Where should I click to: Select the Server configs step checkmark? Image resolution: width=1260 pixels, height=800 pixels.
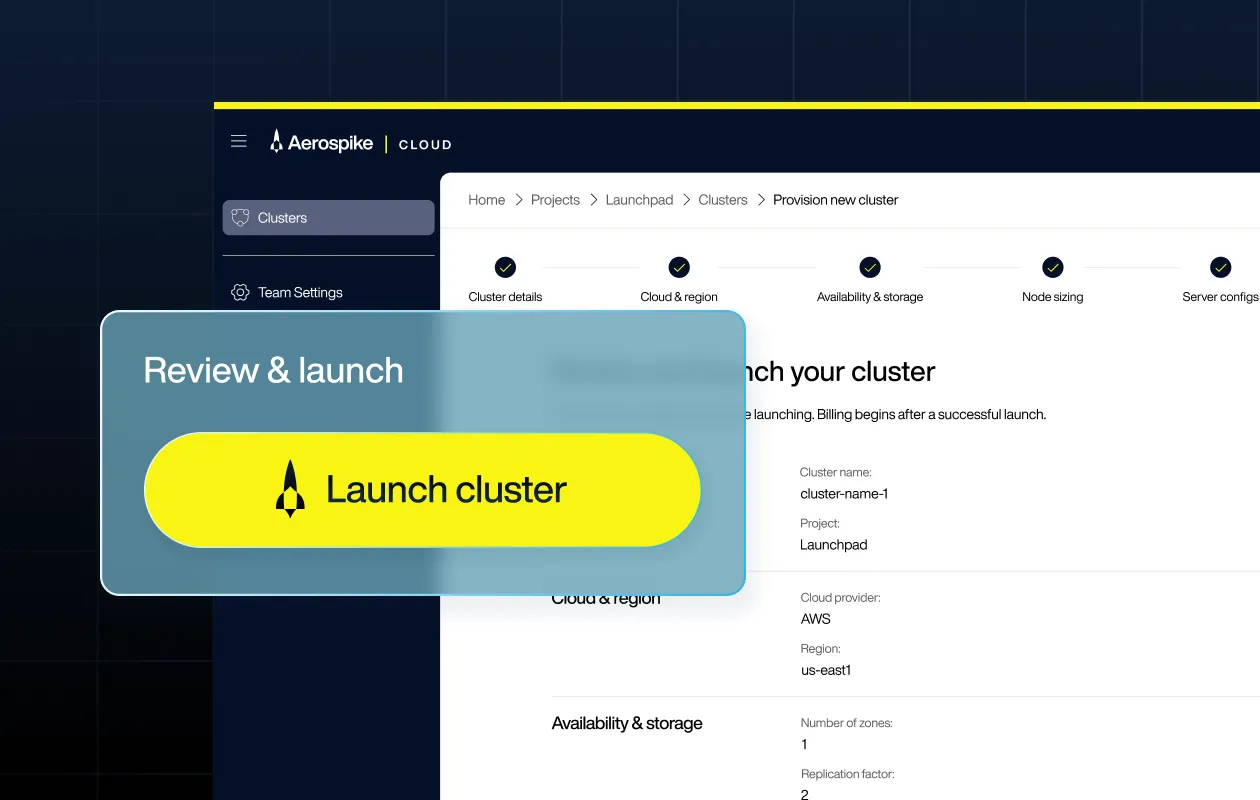pyautogui.click(x=1220, y=267)
